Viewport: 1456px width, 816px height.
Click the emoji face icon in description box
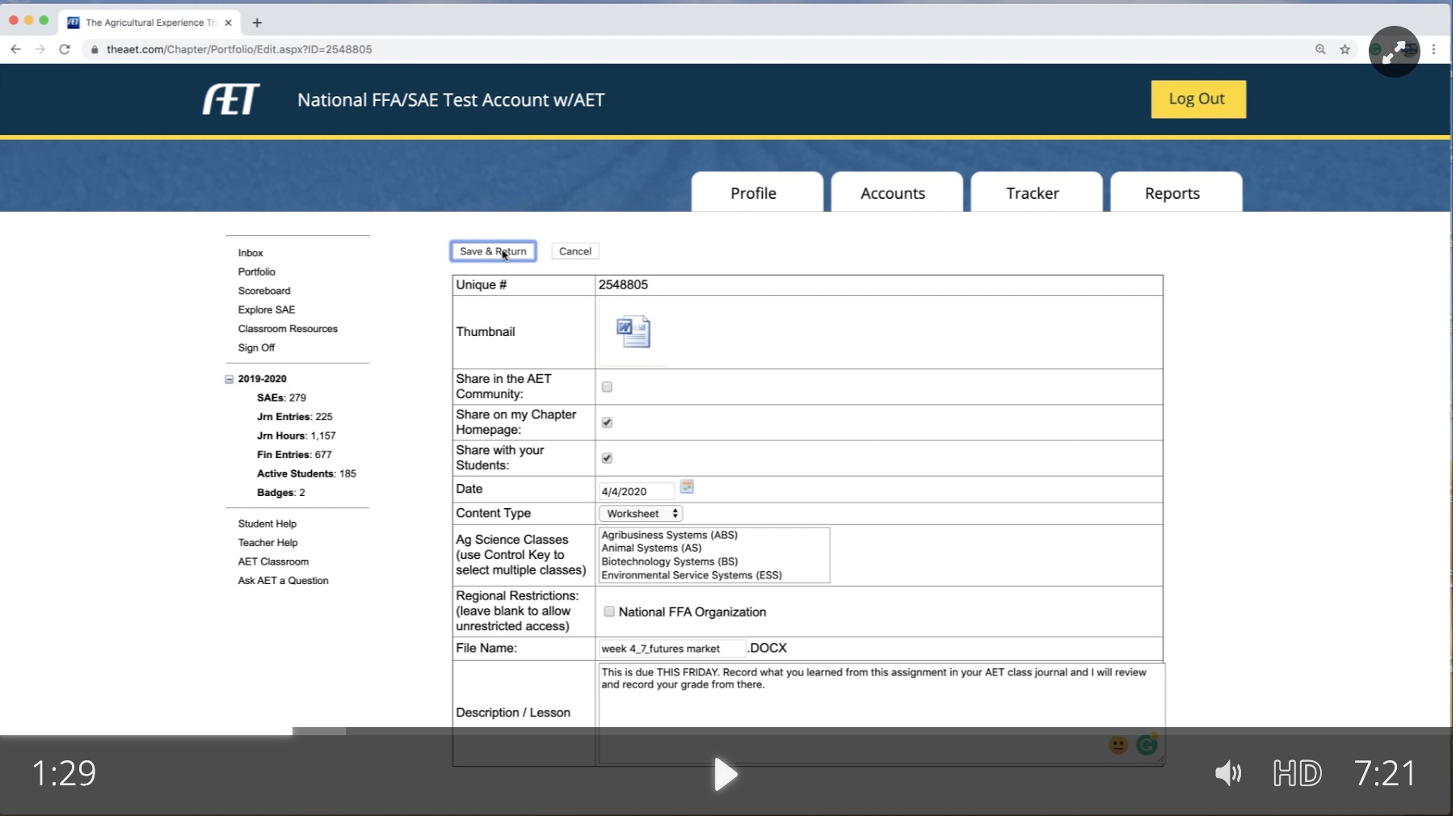tap(1118, 745)
